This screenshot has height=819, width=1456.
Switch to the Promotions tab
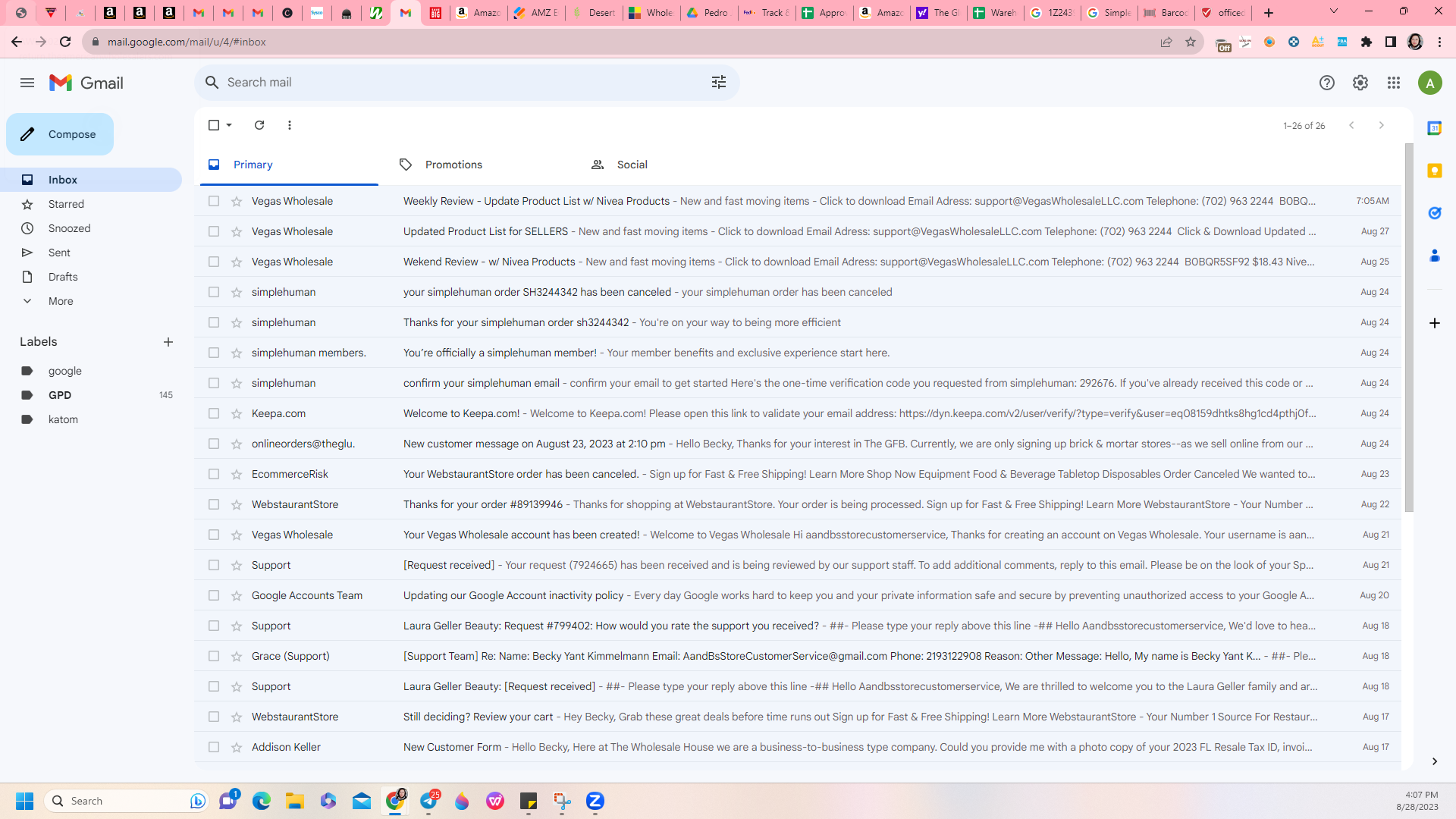click(481, 165)
